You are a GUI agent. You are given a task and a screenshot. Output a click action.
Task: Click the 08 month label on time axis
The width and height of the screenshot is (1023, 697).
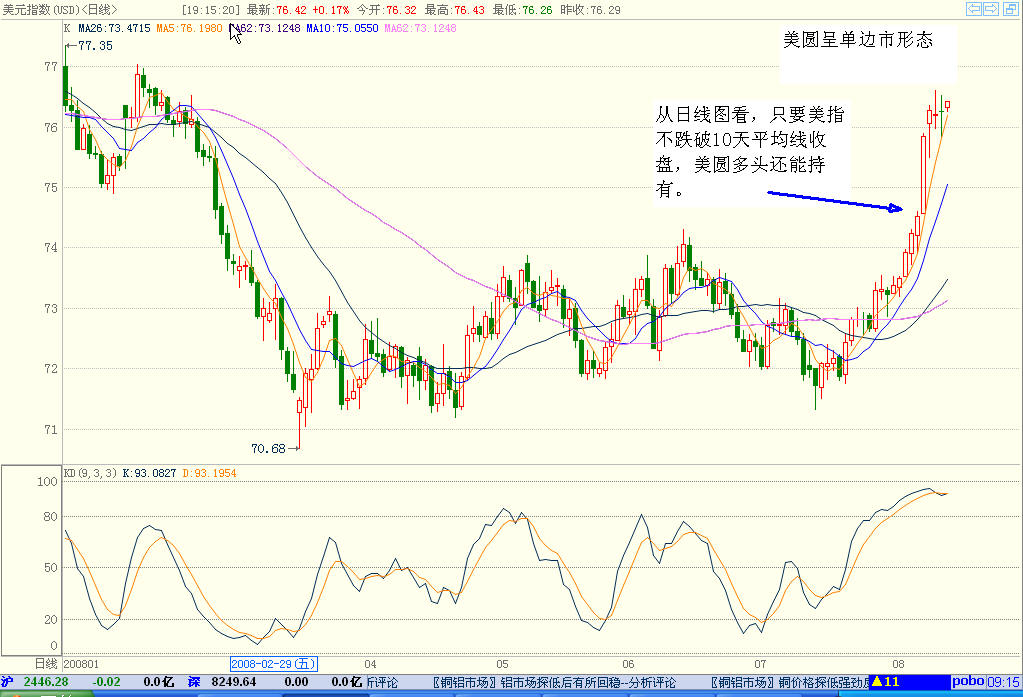point(898,664)
